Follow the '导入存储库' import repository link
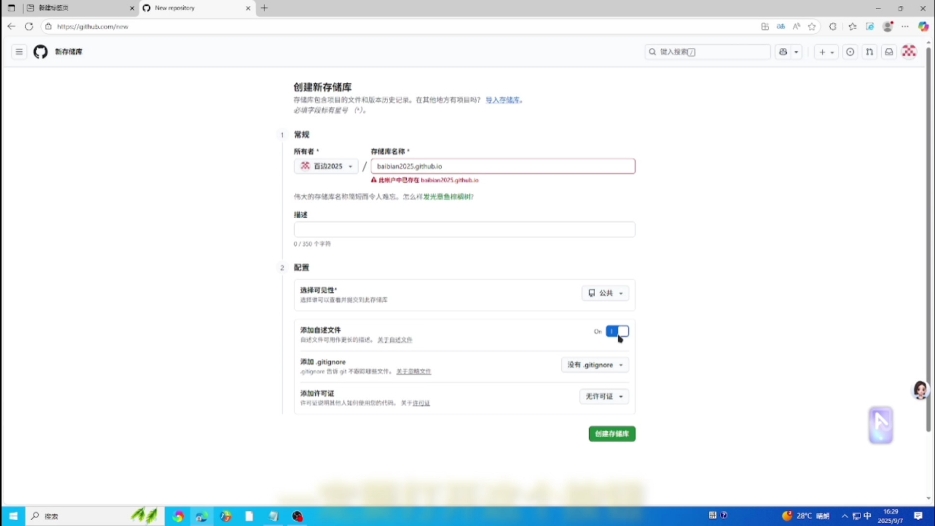The image size is (935, 526). coord(502,100)
